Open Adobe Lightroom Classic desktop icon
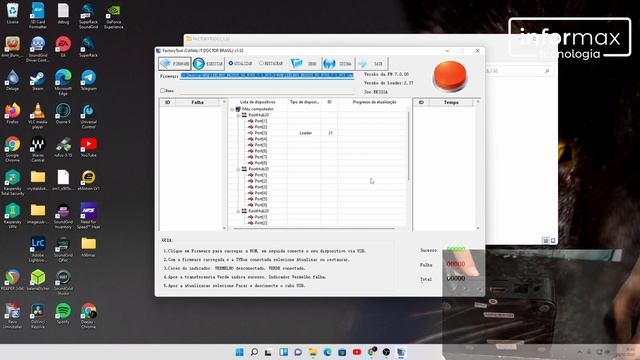 click(x=38, y=249)
